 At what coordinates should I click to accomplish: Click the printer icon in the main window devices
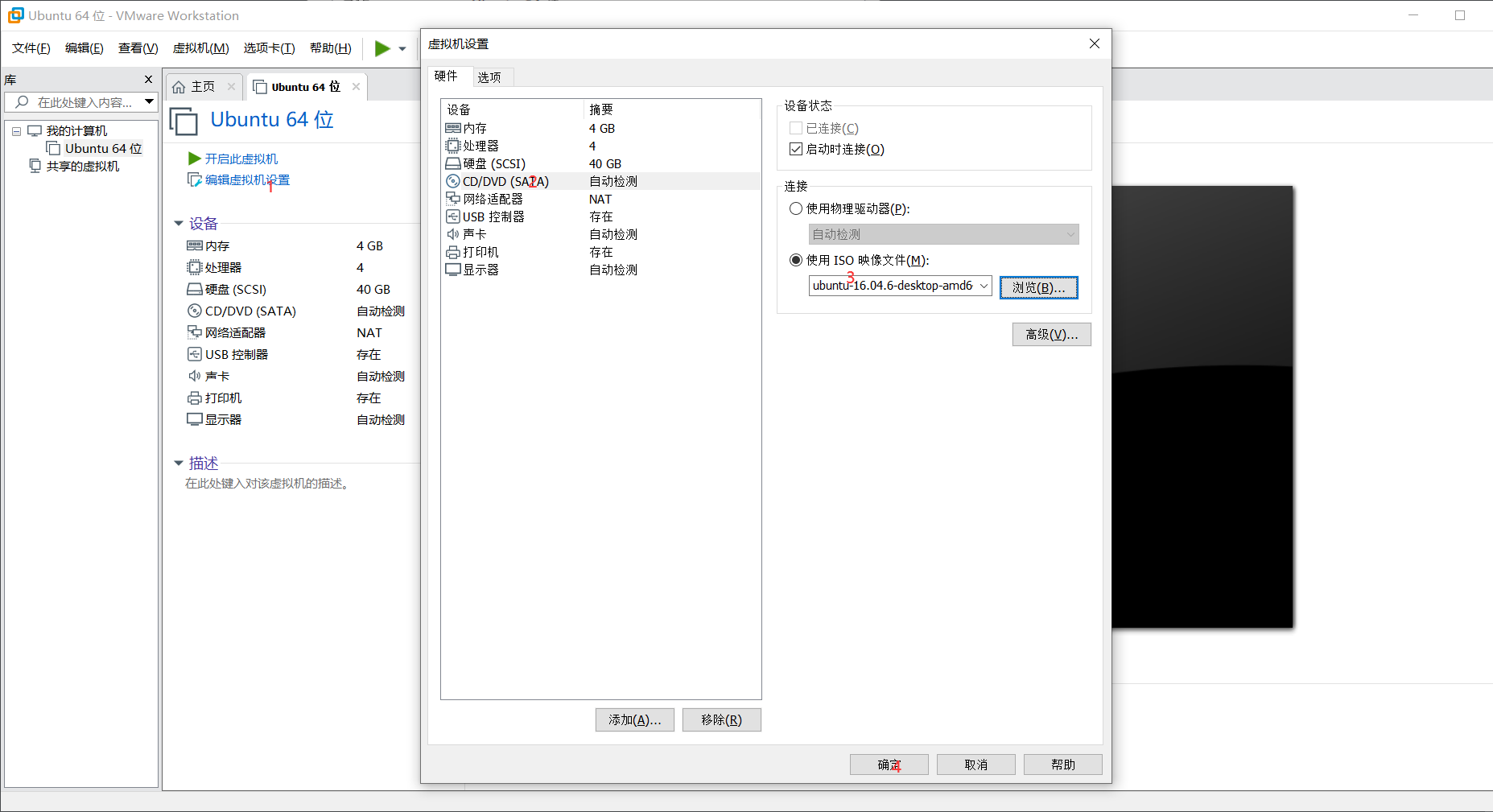click(195, 398)
